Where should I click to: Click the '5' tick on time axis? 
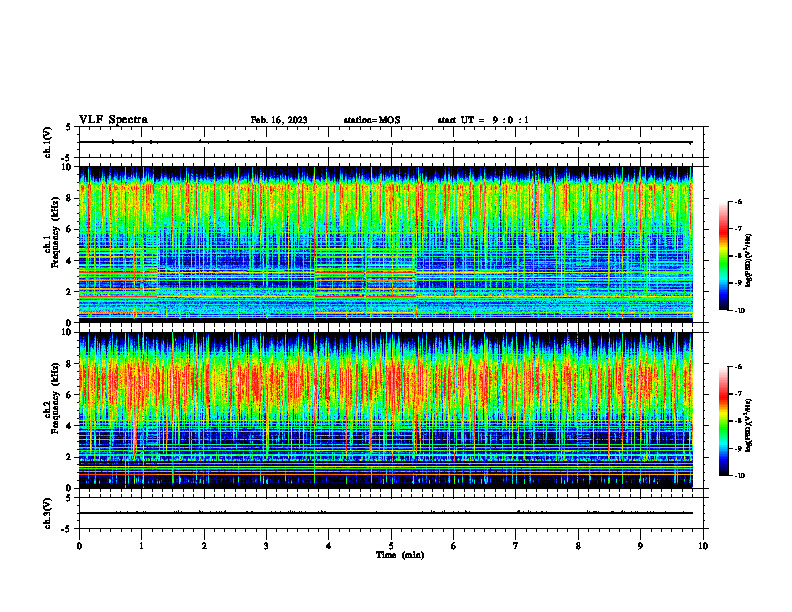[391, 546]
